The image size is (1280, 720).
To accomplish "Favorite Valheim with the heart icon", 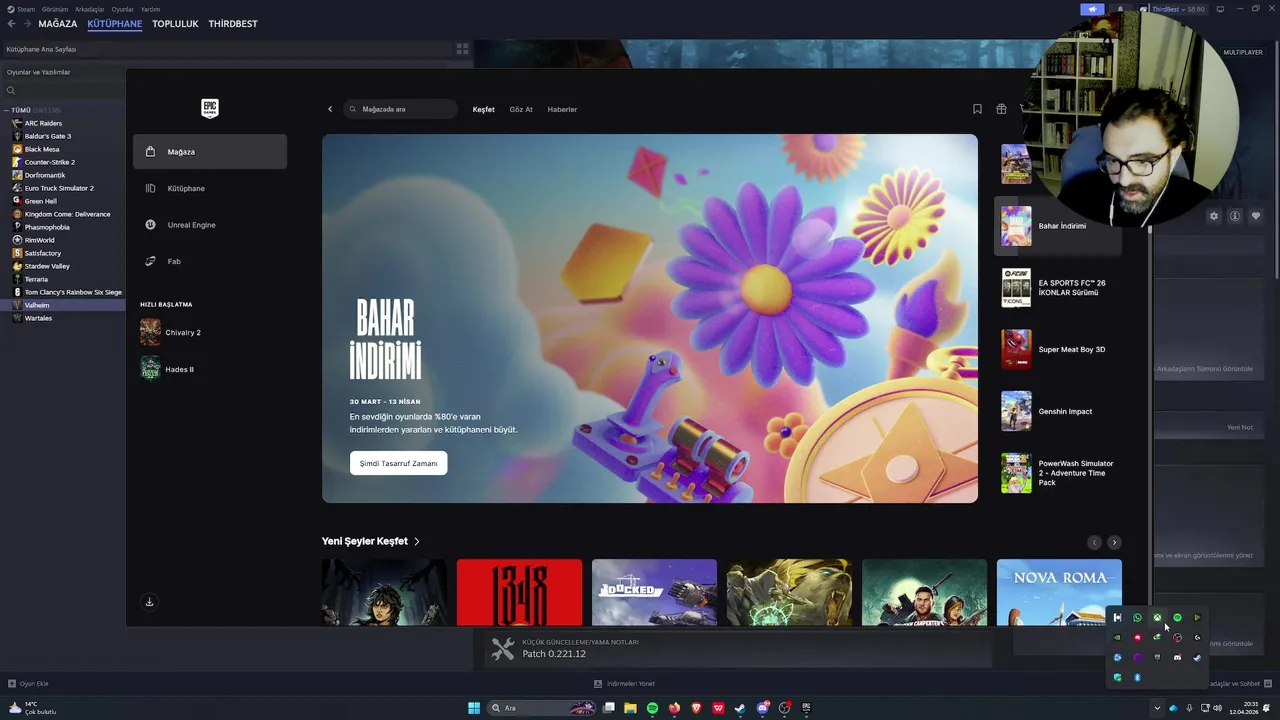I will [1256, 216].
